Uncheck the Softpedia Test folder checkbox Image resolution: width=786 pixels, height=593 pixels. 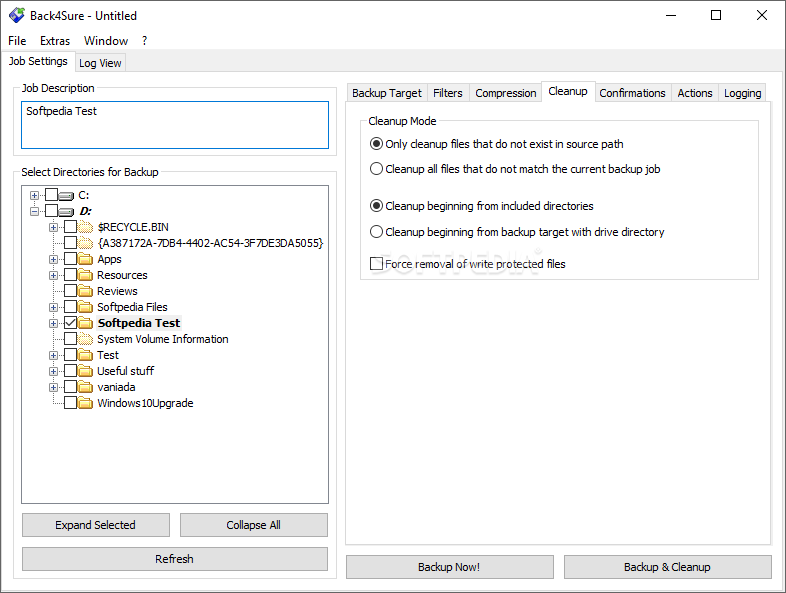pos(71,323)
